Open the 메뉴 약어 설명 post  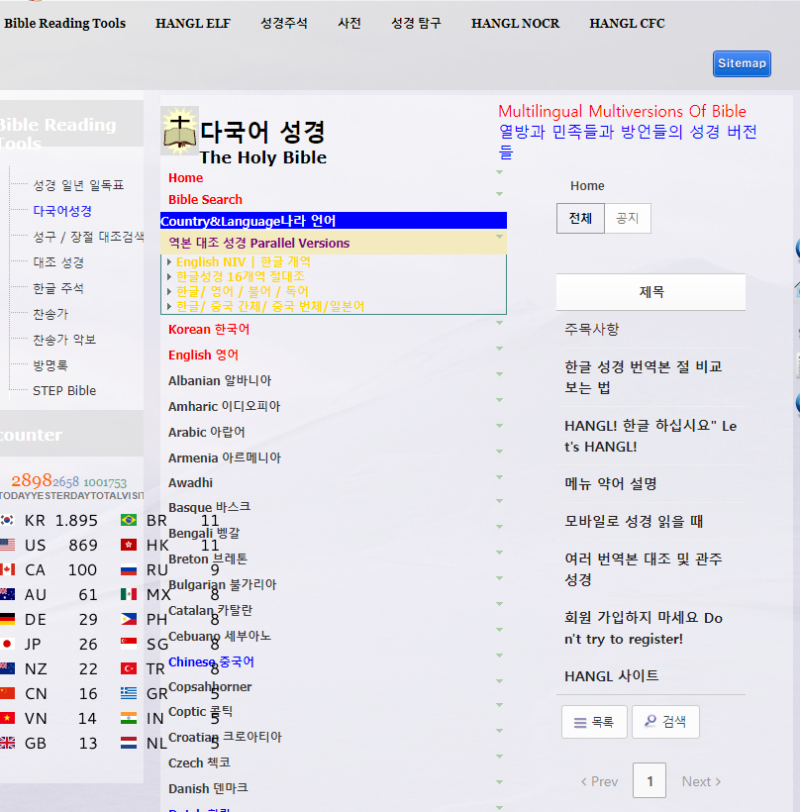[x=610, y=483]
